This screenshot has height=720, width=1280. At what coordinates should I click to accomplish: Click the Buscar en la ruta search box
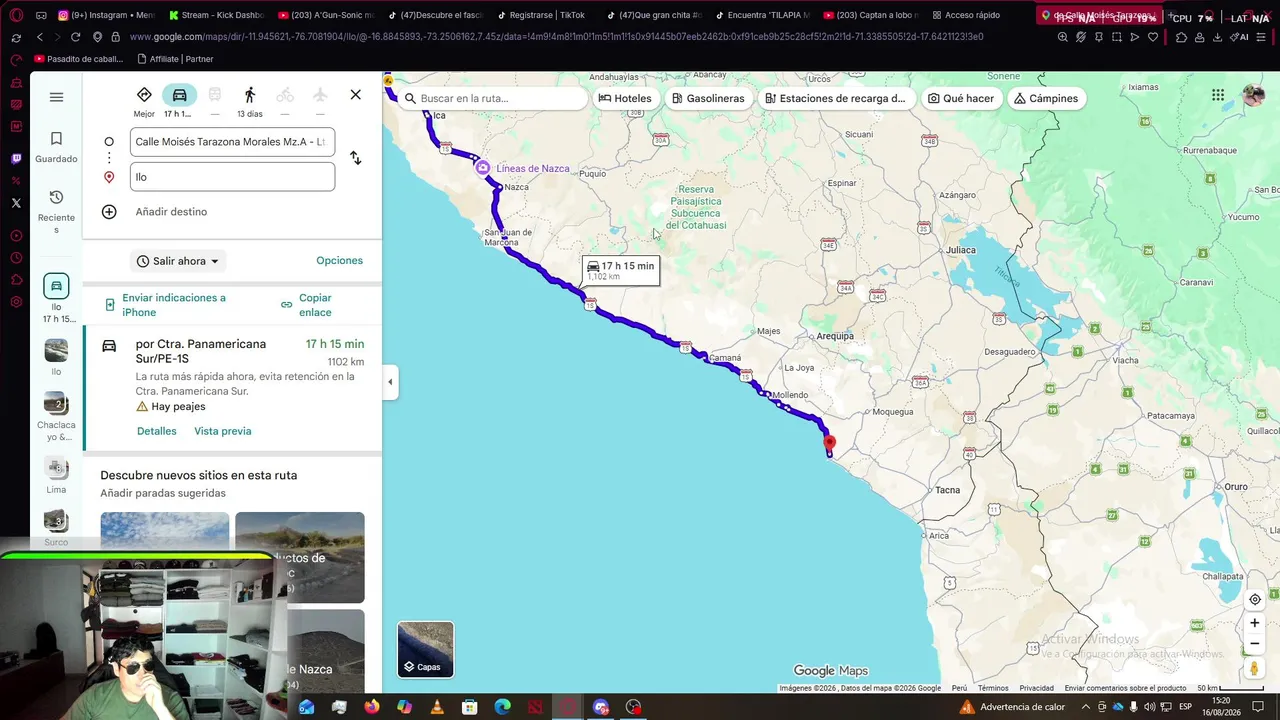tap(491, 98)
